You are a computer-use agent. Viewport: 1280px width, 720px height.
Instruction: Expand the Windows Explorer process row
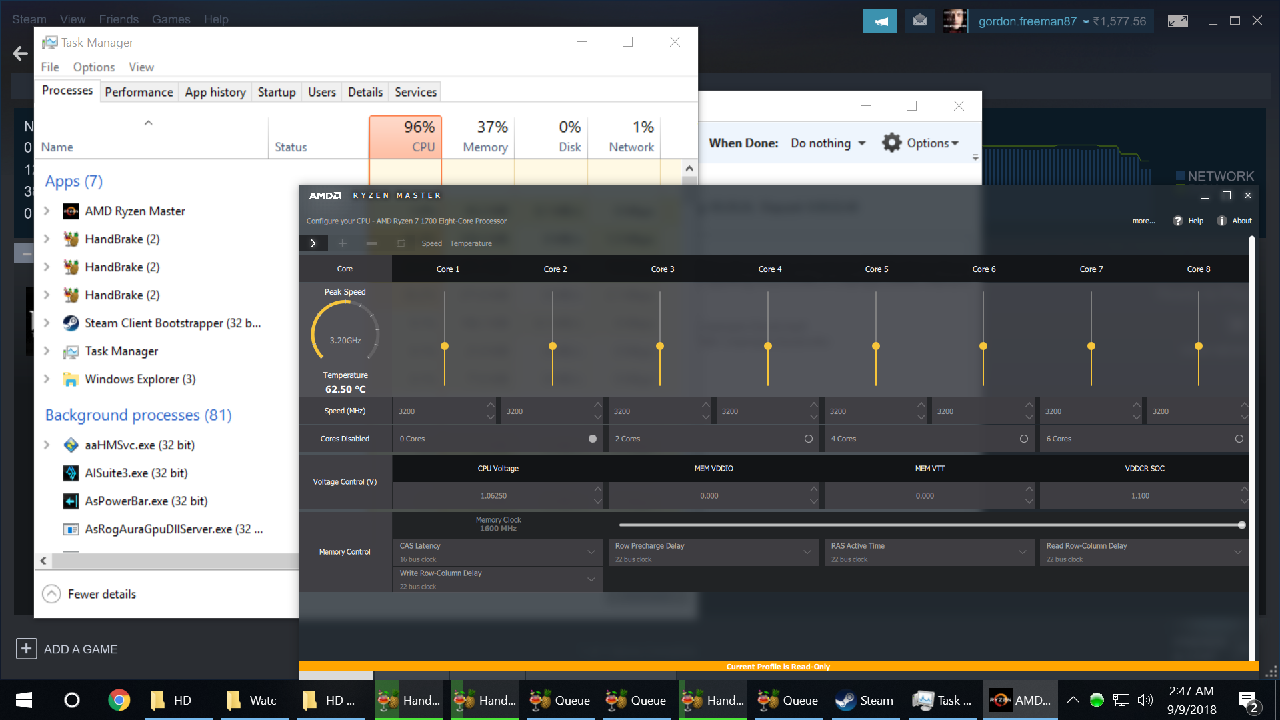(x=47, y=379)
